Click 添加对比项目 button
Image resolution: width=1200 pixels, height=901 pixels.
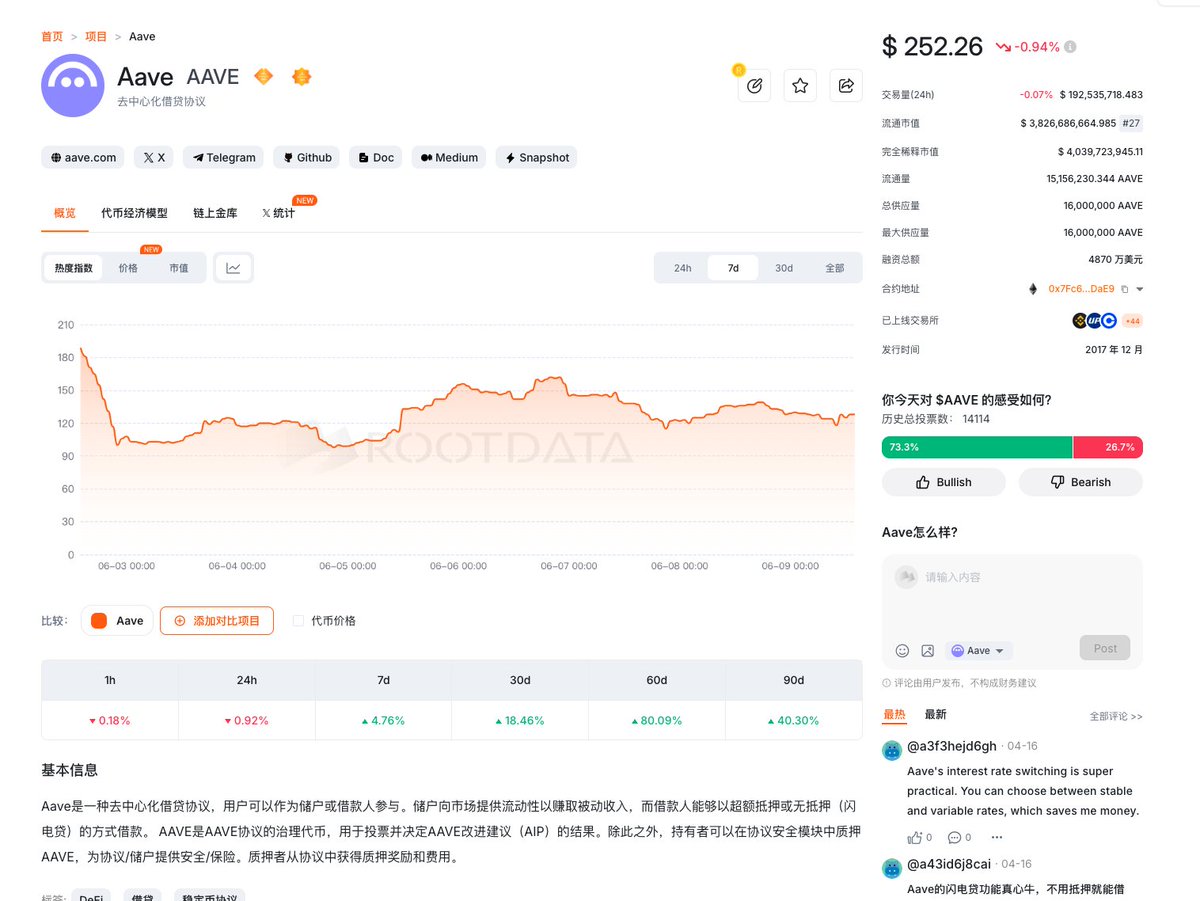pos(217,621)
